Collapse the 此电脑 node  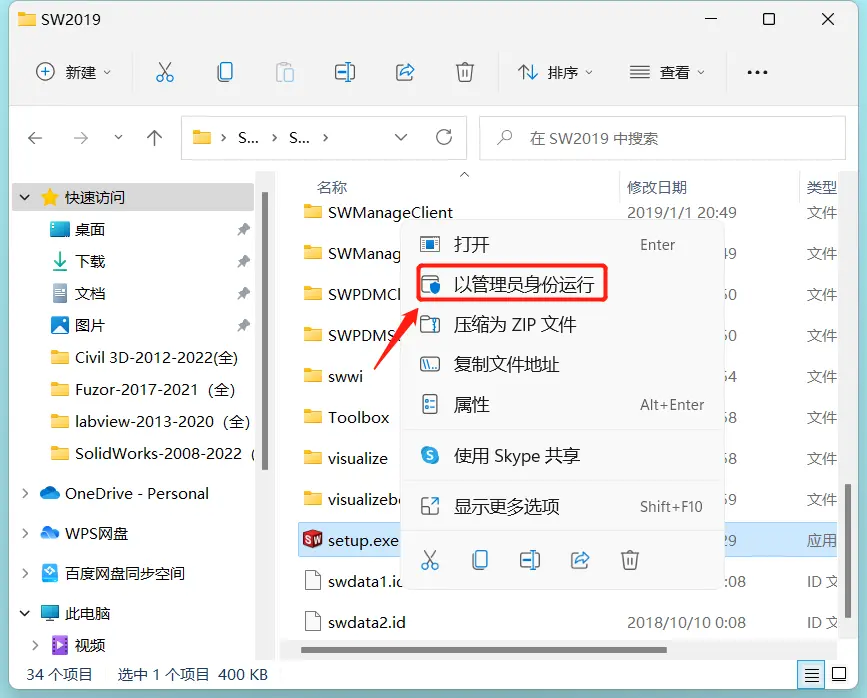25,613
